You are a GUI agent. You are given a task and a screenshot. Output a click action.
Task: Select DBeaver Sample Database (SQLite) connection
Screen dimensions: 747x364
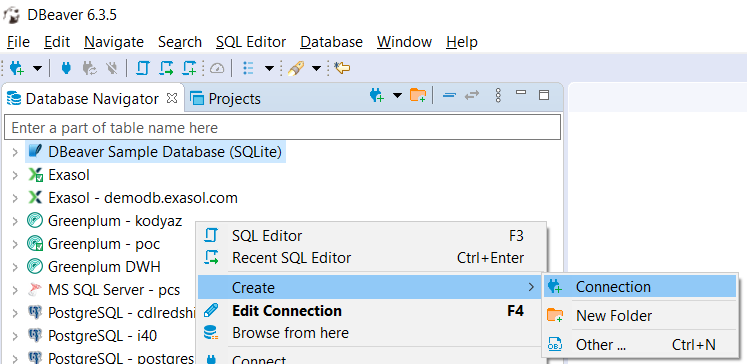click(x=165, y=152)
